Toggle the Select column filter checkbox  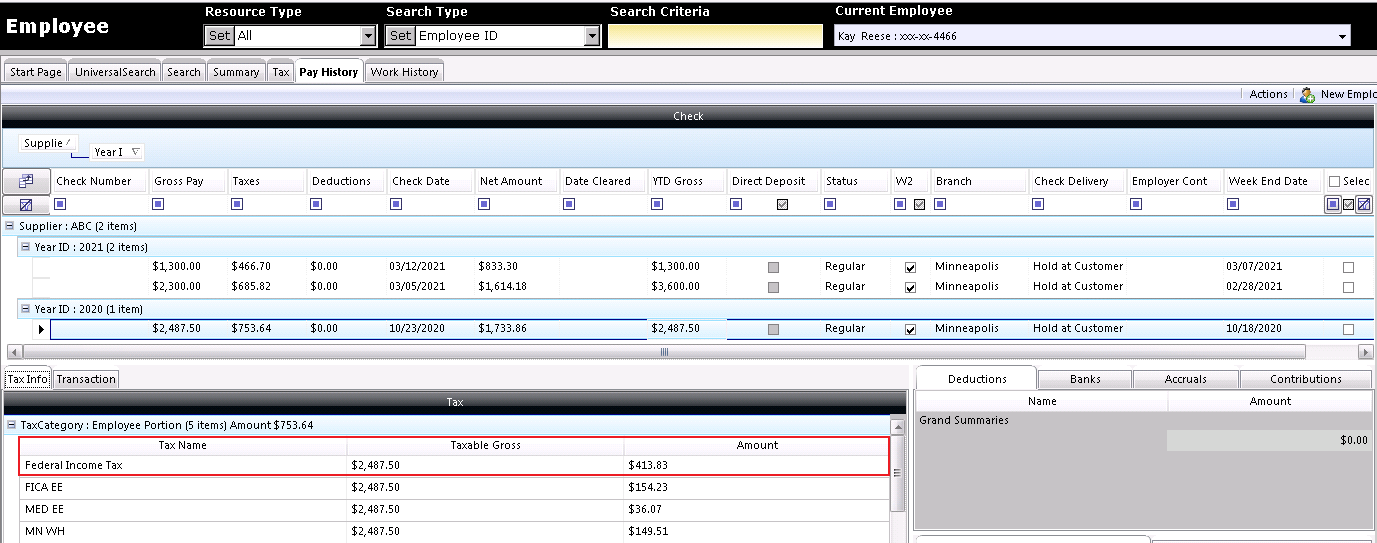pyautogui.click(x=1349, y=204)
